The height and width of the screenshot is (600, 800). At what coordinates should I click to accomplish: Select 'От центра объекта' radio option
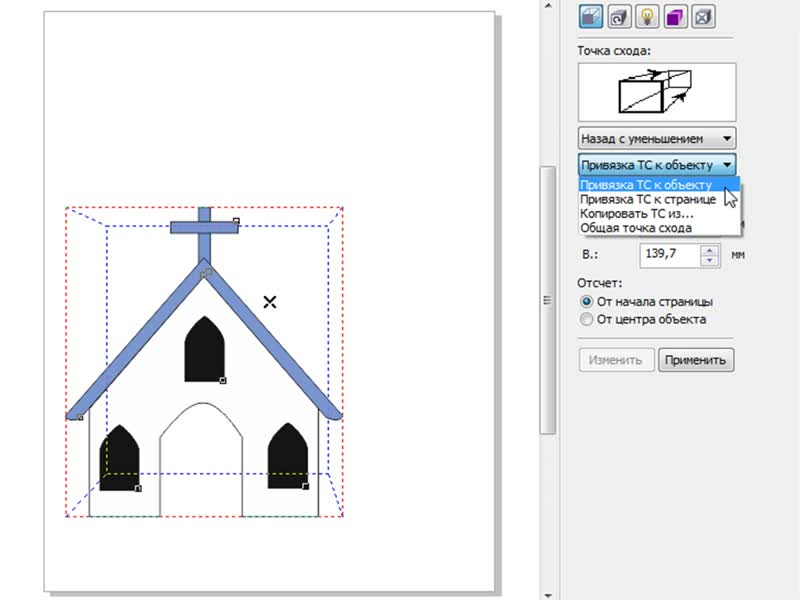click(x=587, y=320)
